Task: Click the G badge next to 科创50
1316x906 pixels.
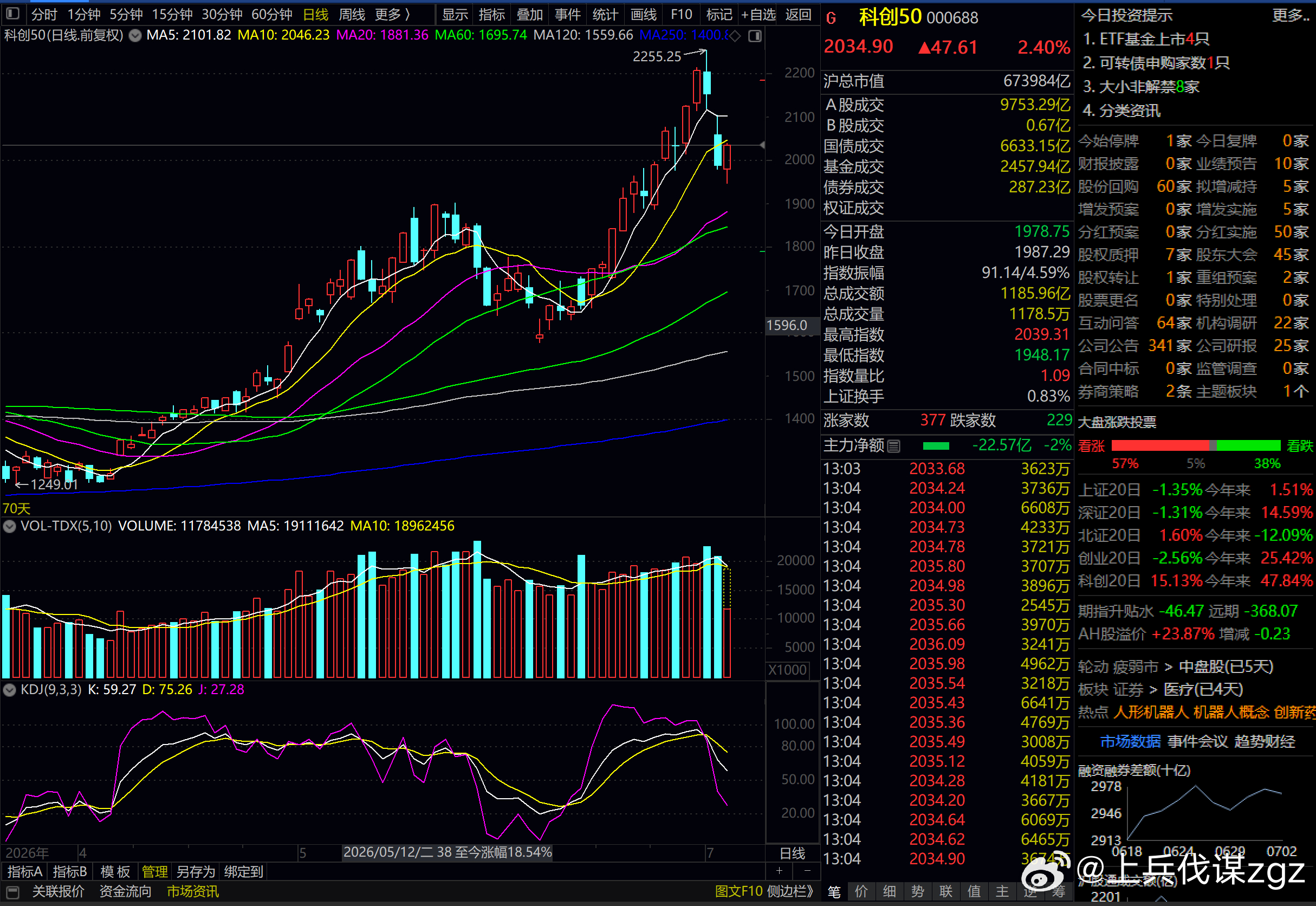Action: [831, 18]
